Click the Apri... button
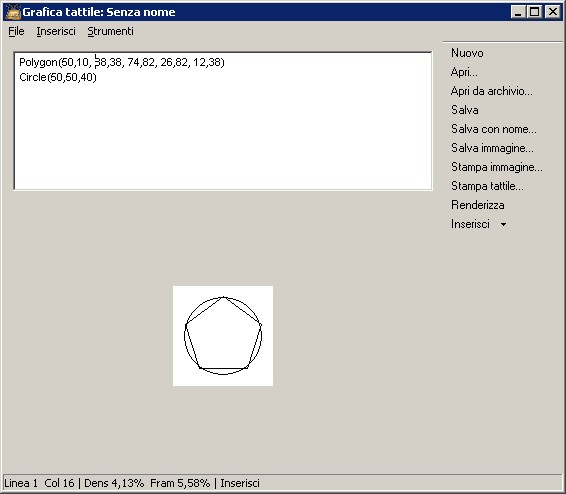Image resolution: width=566 pixels, height=494 pixels. point(464,72)
